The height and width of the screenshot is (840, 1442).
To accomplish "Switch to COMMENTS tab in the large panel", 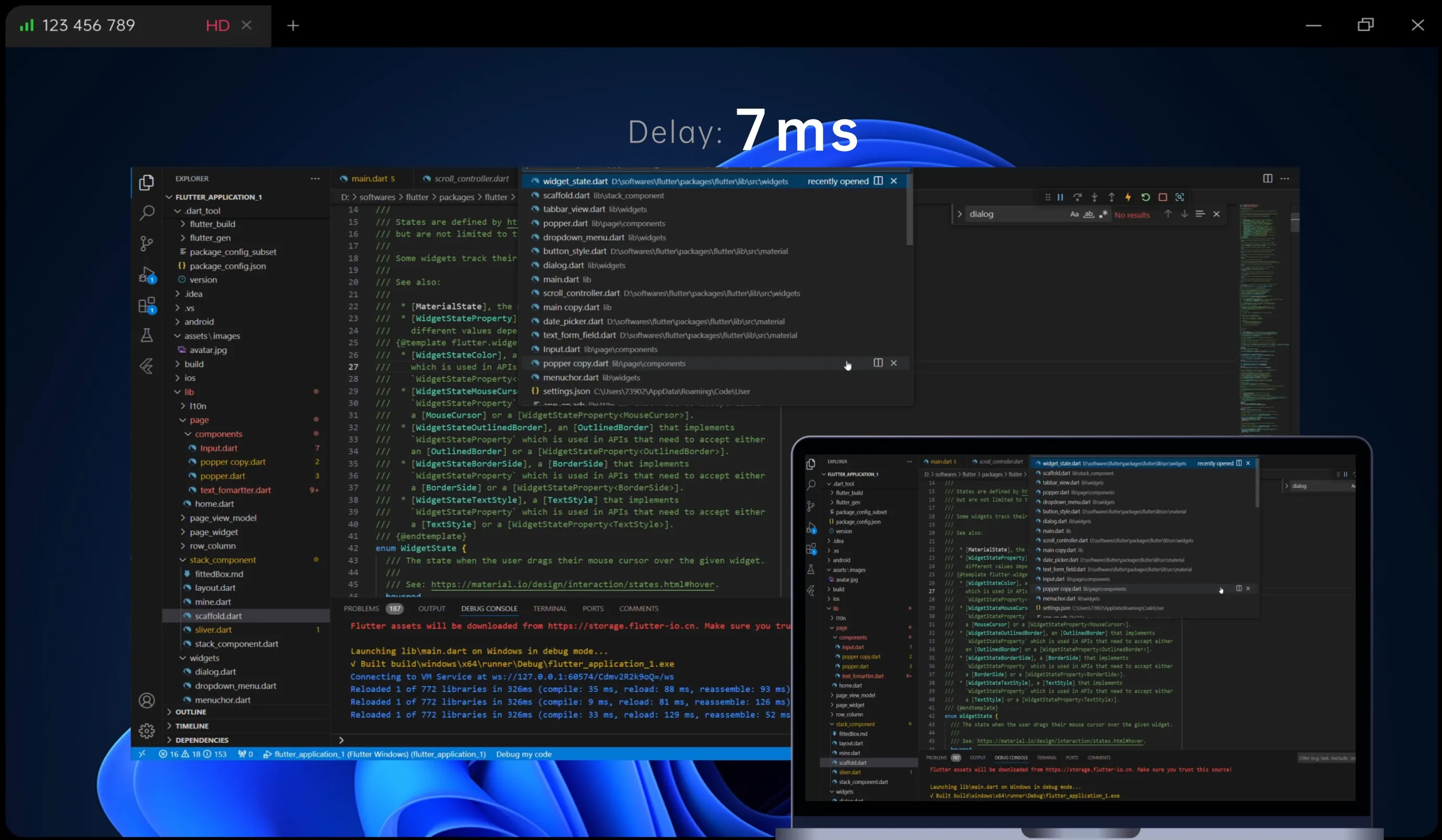I will [638, 608].
